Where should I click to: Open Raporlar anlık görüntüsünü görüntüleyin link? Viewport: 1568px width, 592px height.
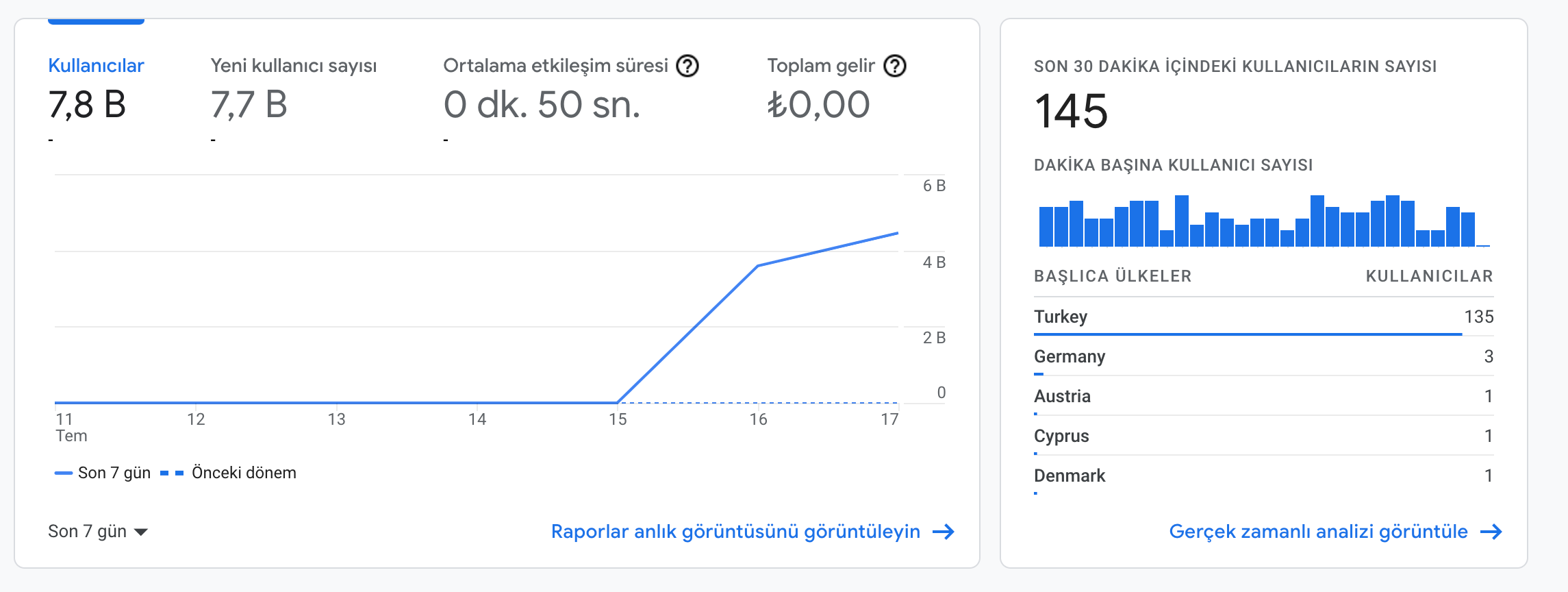pyautogui.click(x=735, y=532)
